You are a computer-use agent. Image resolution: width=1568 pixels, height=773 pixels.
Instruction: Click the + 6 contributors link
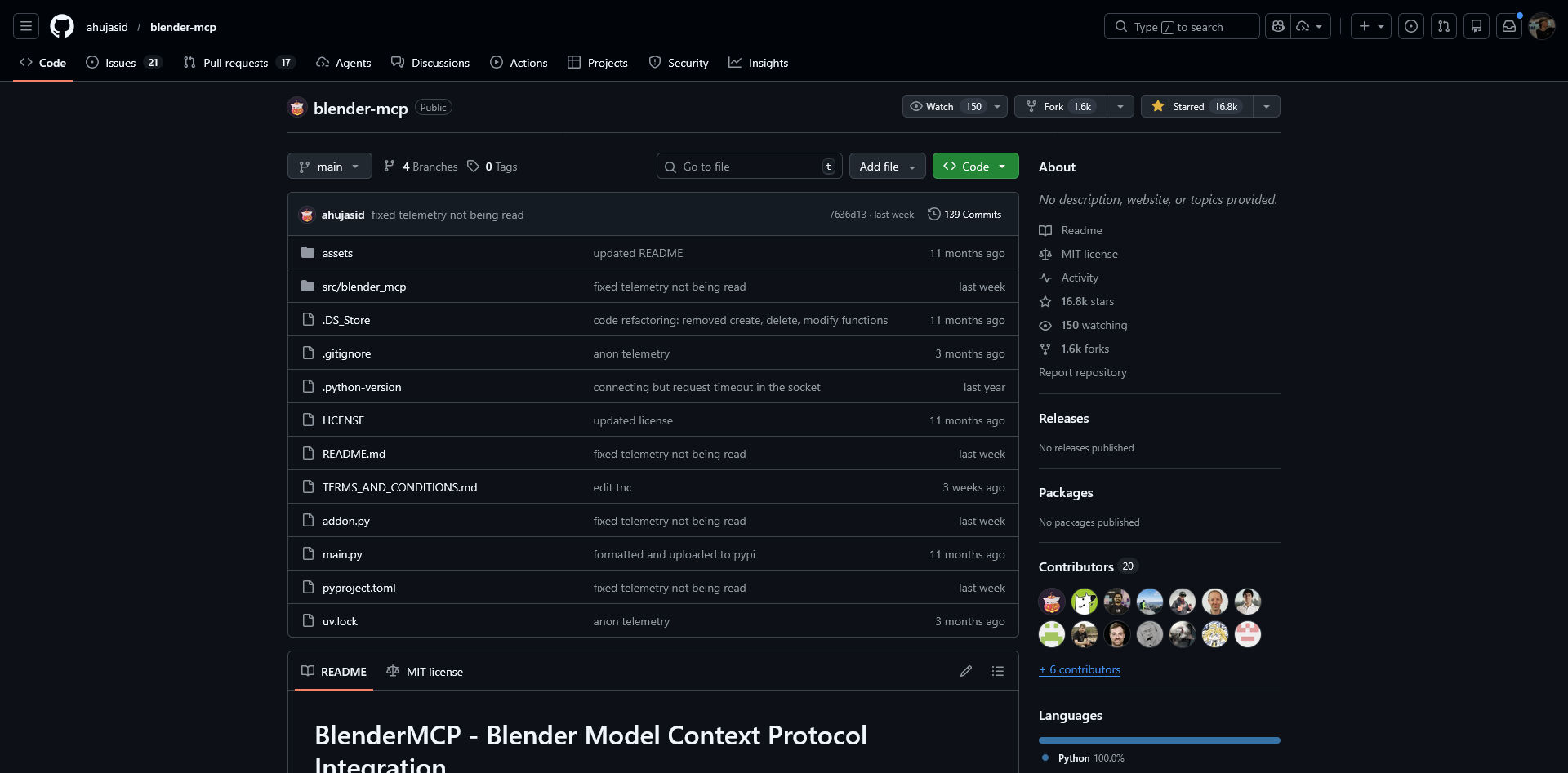click(1080, 669)
